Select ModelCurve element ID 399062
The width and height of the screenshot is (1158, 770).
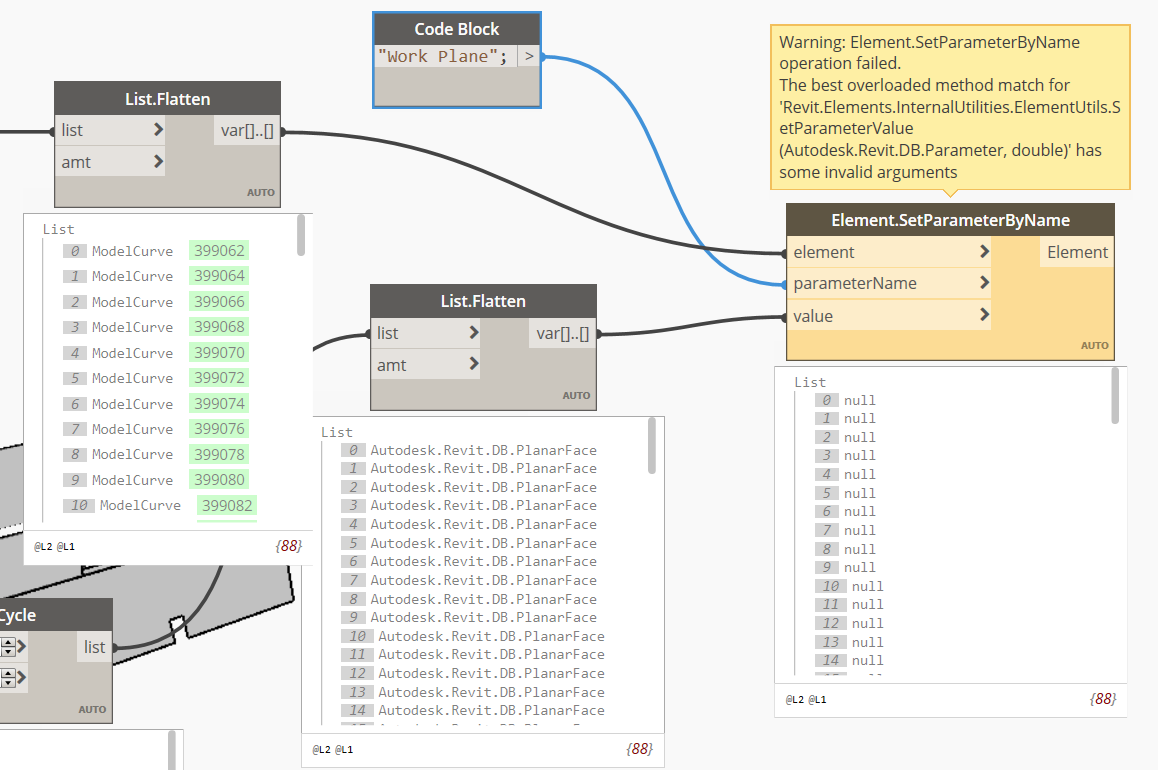219,251
